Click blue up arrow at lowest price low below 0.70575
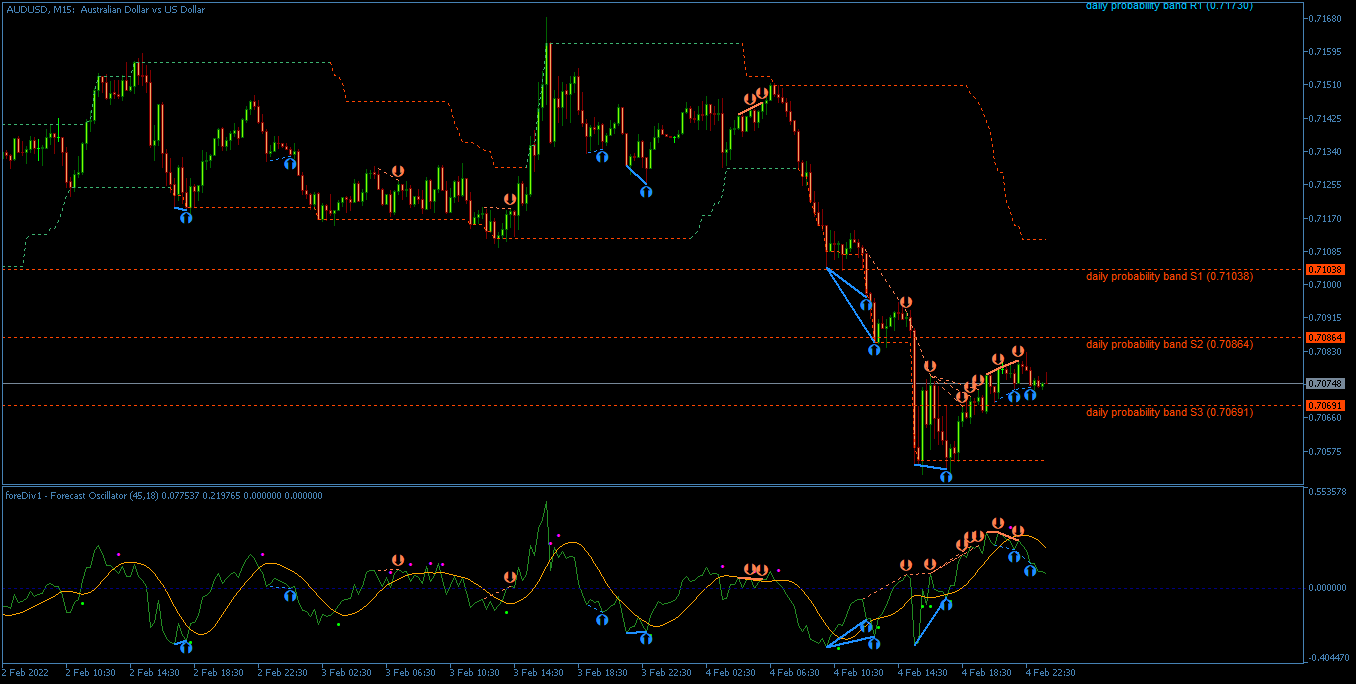 point(946,477)
